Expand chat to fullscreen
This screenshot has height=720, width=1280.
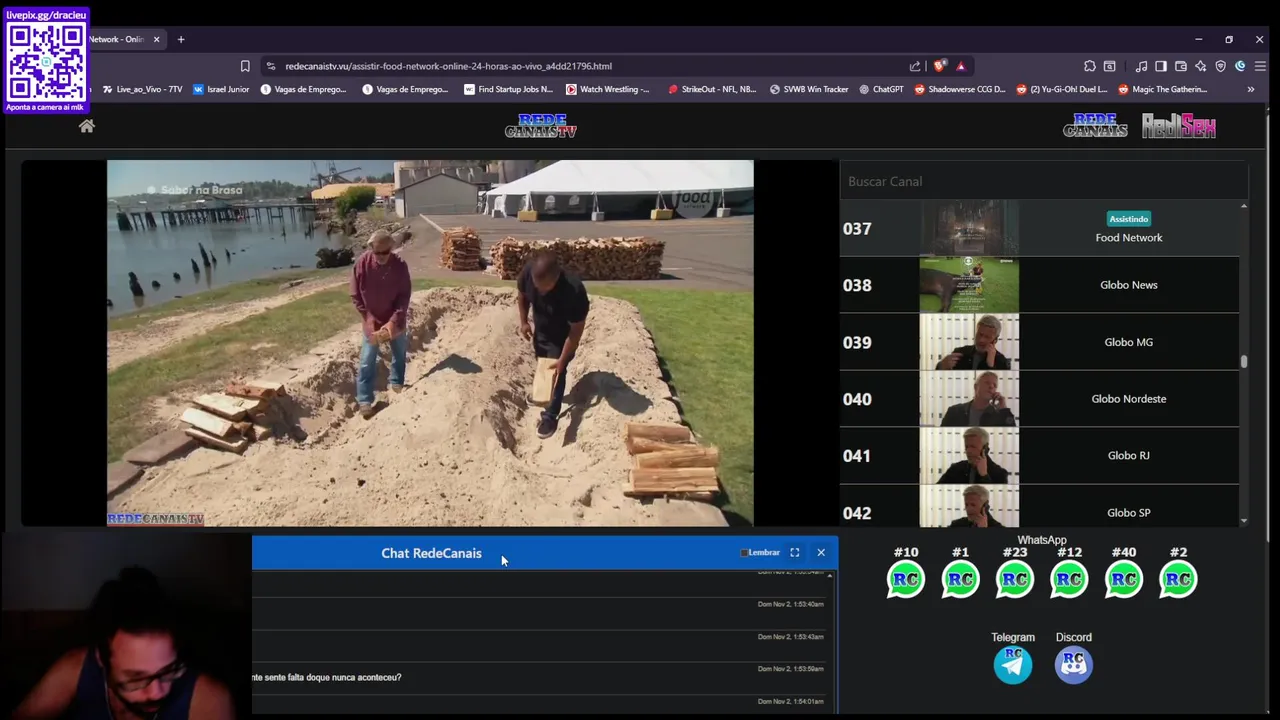pyautogui.click(x=795, y=552)
